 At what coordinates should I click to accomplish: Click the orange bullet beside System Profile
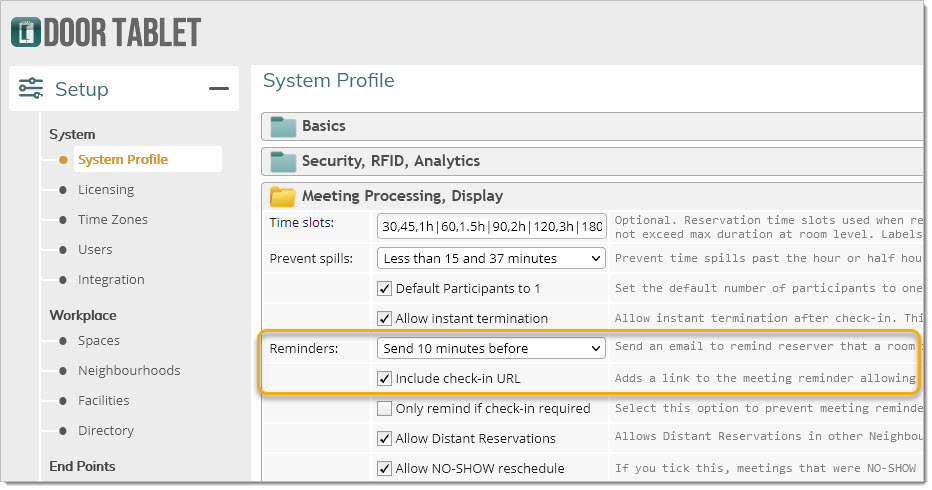(63, 159)
